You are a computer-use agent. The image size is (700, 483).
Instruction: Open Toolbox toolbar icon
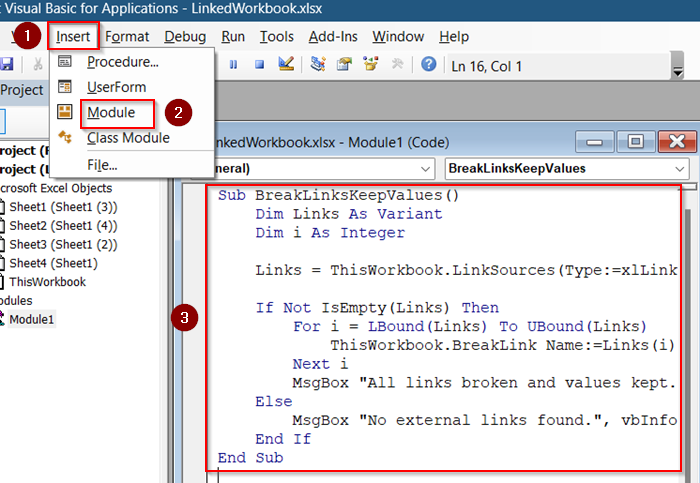[x=397, y=64]
